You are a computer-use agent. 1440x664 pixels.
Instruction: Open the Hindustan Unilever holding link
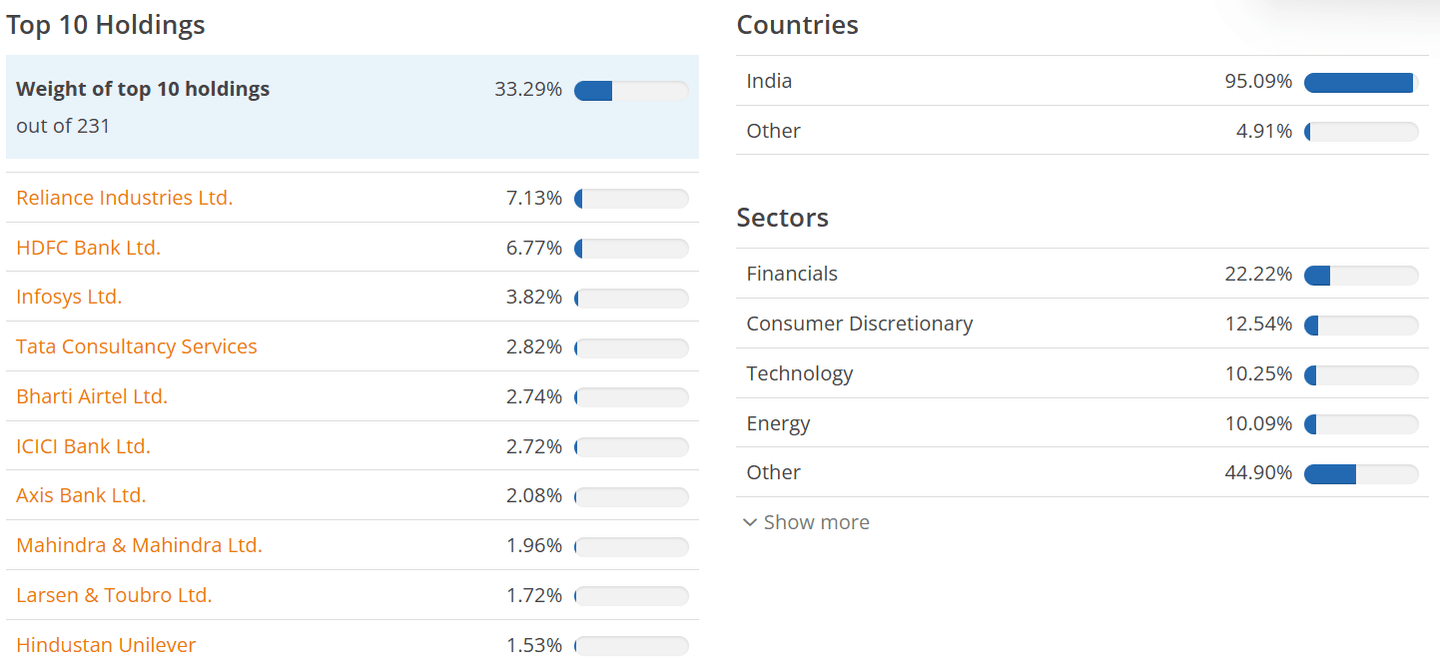click(106, 645)
